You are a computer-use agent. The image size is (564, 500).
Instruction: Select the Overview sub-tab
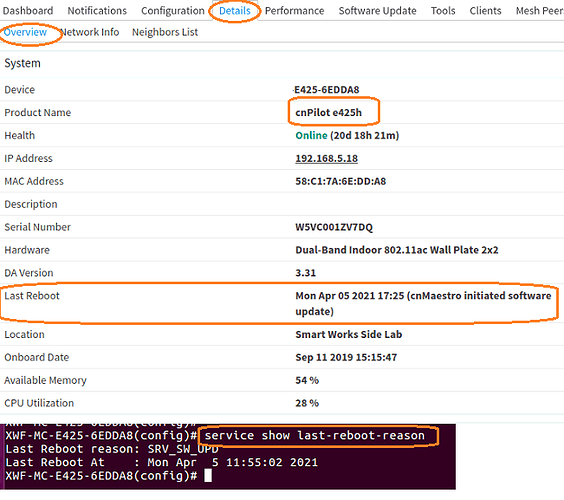(x=25, y=32)
